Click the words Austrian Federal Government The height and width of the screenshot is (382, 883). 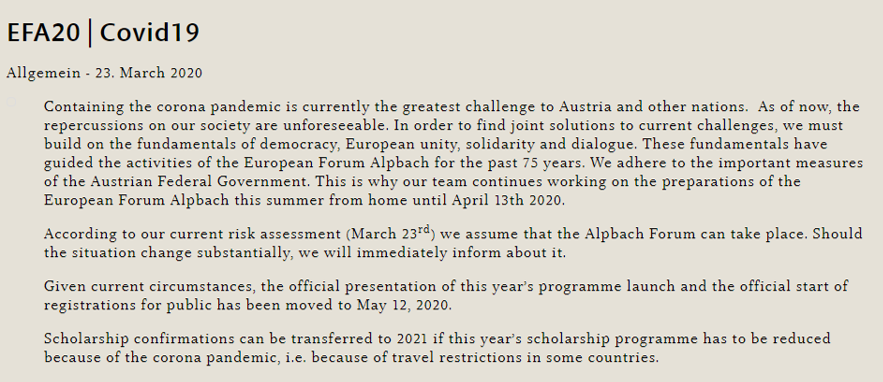184,182
